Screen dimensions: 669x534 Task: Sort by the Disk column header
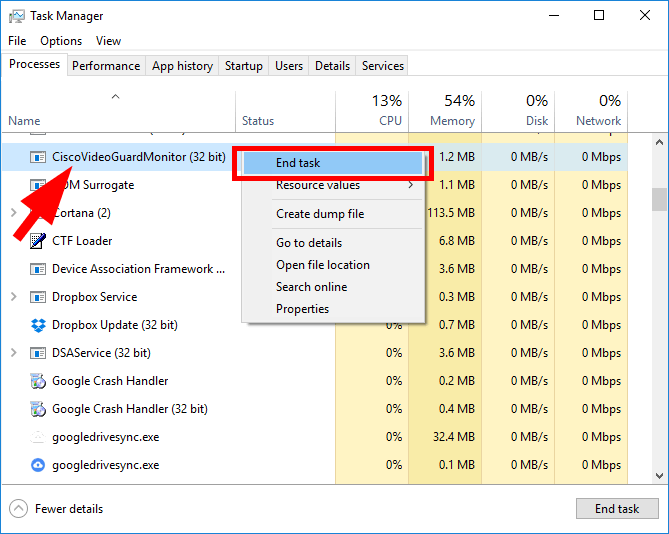518,111
